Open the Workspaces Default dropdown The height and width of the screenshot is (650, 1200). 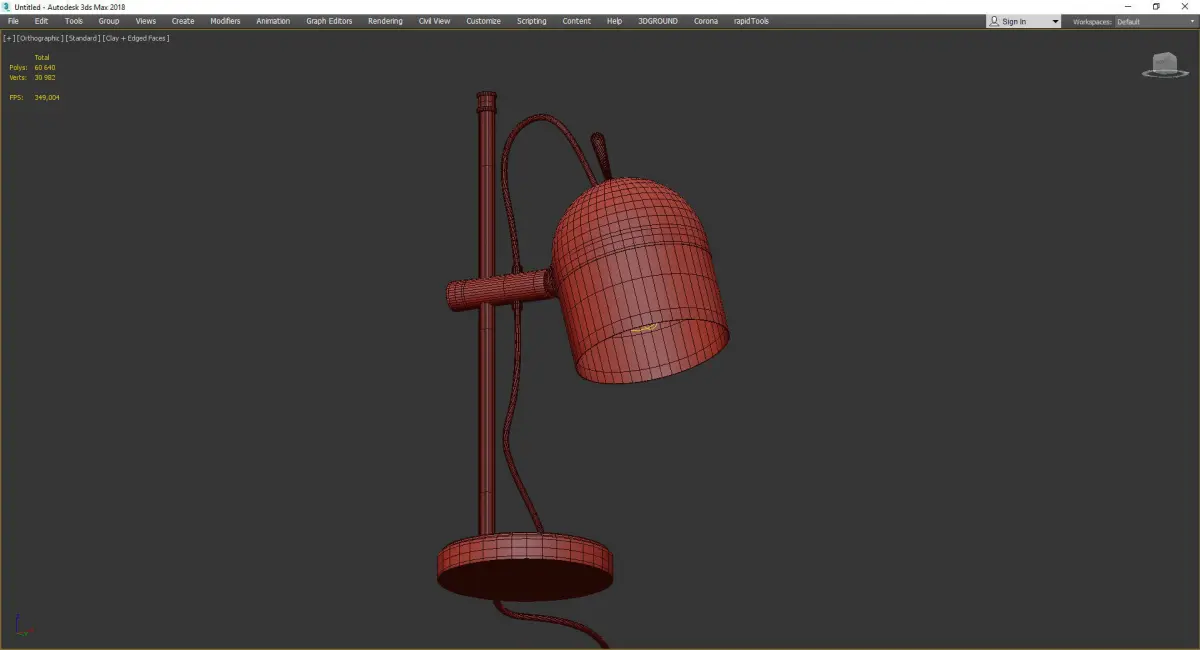tap(1155, 21)
